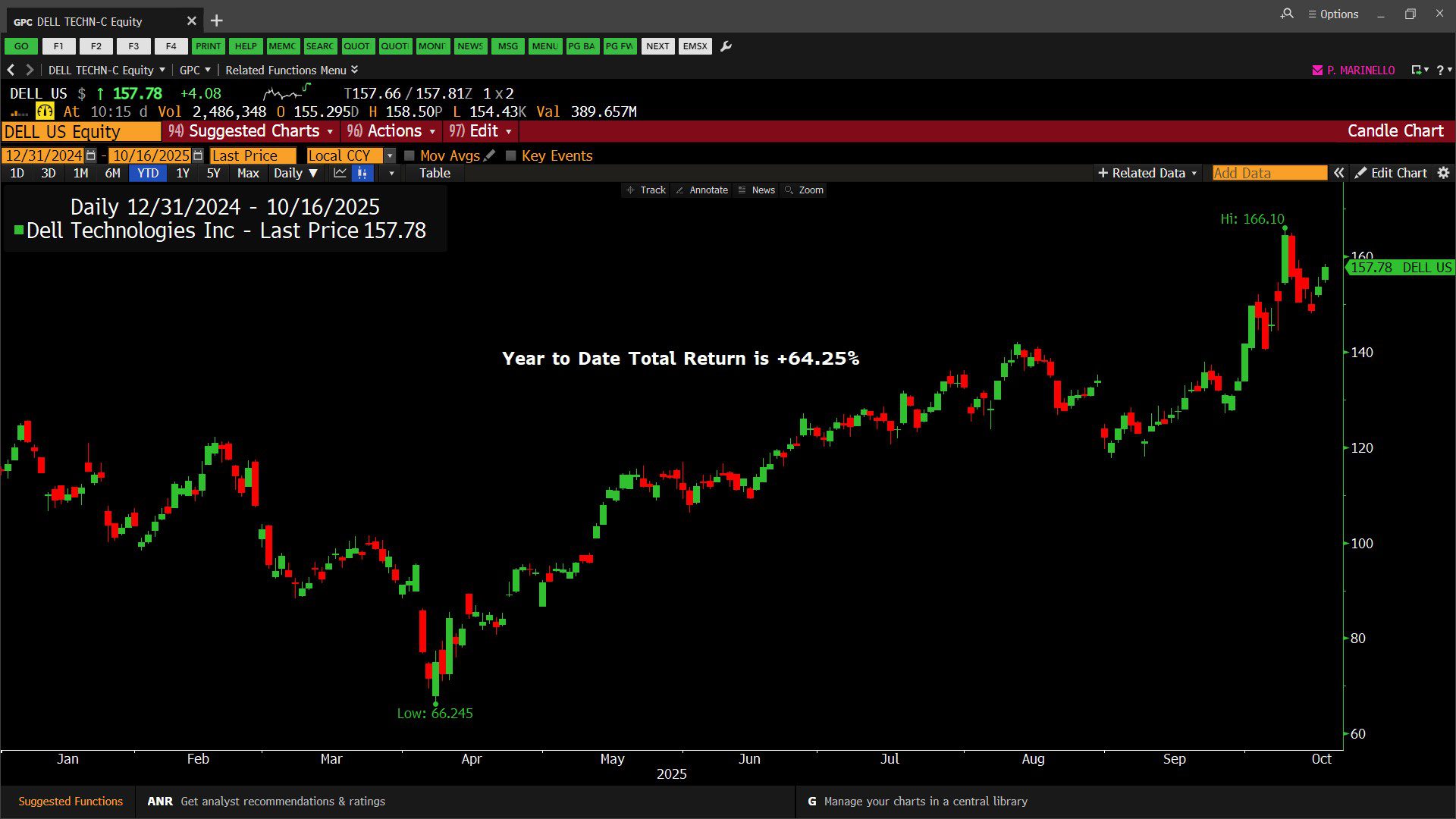
Task: Collapse panel with double chevron icon
Action: coord(1339,173)
